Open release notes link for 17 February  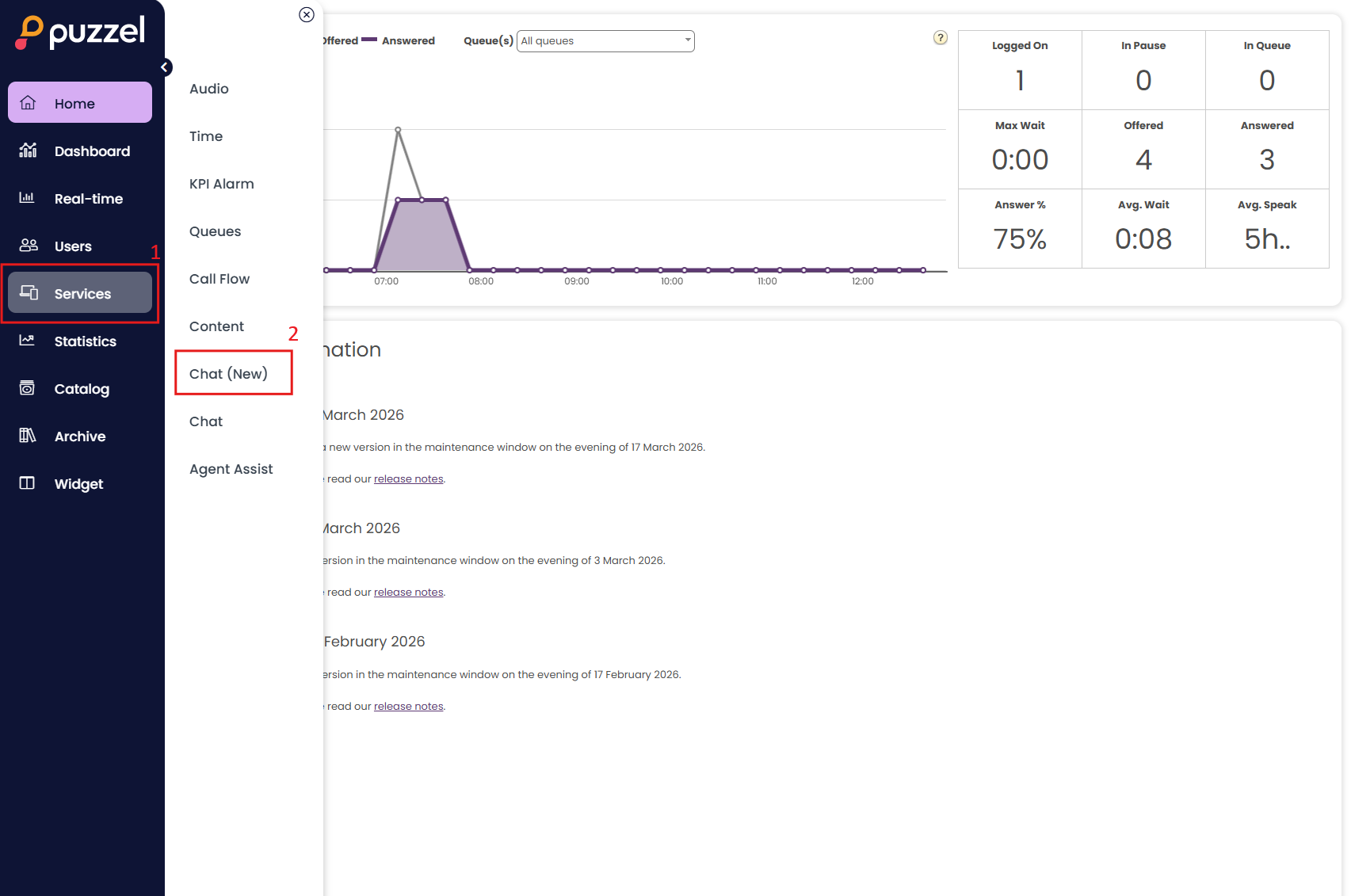[408, 707]
